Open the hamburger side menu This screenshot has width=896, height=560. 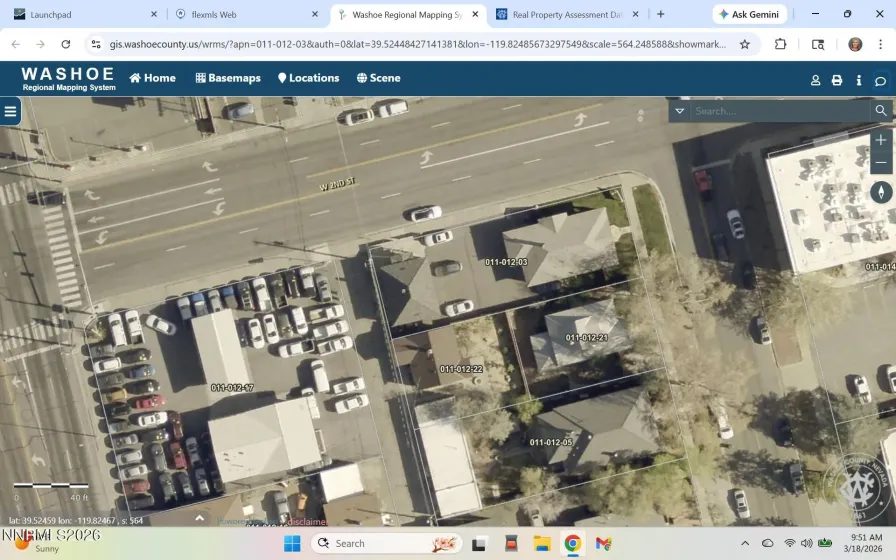[10, 111]
